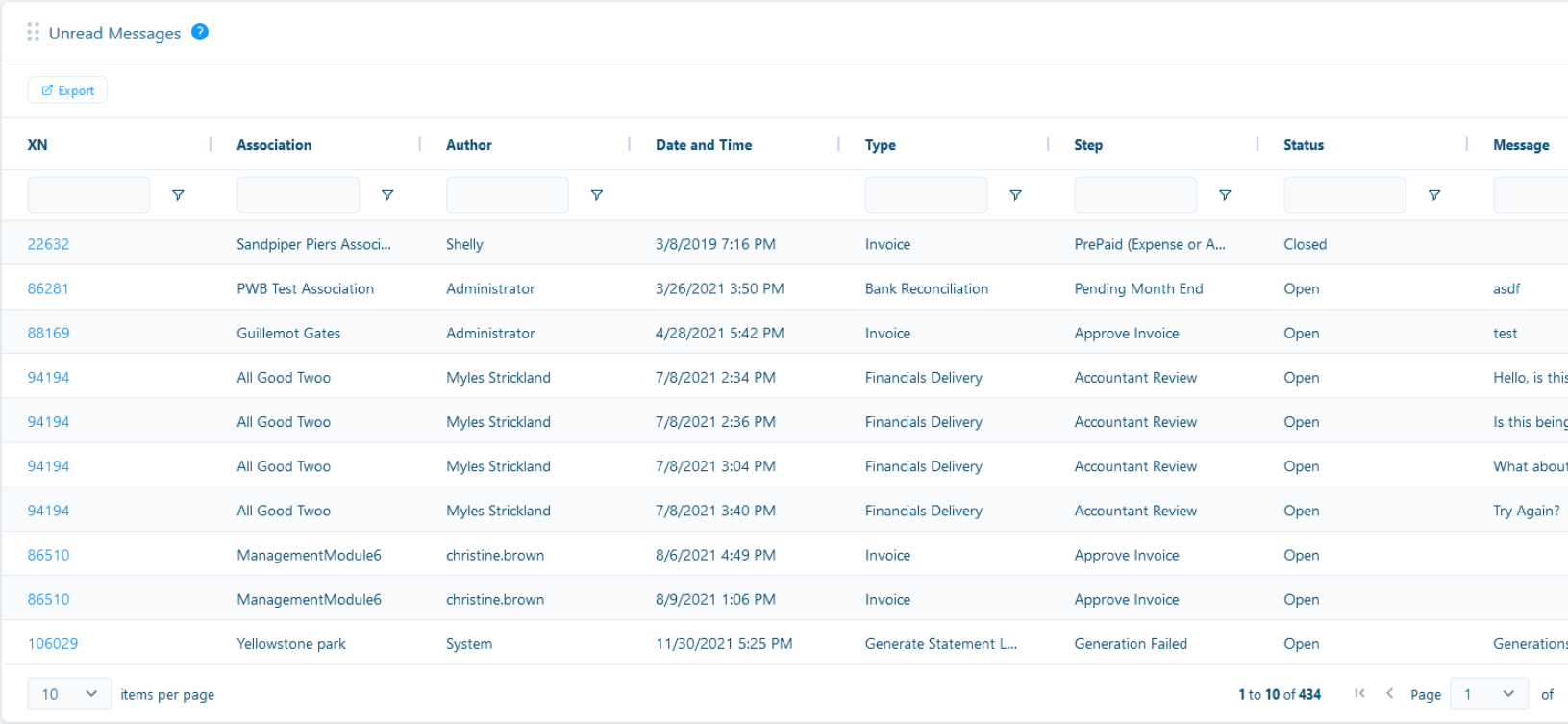1568x724 pixels.
Task: Go to previous page arrow icon
Action: (1389, 693)
